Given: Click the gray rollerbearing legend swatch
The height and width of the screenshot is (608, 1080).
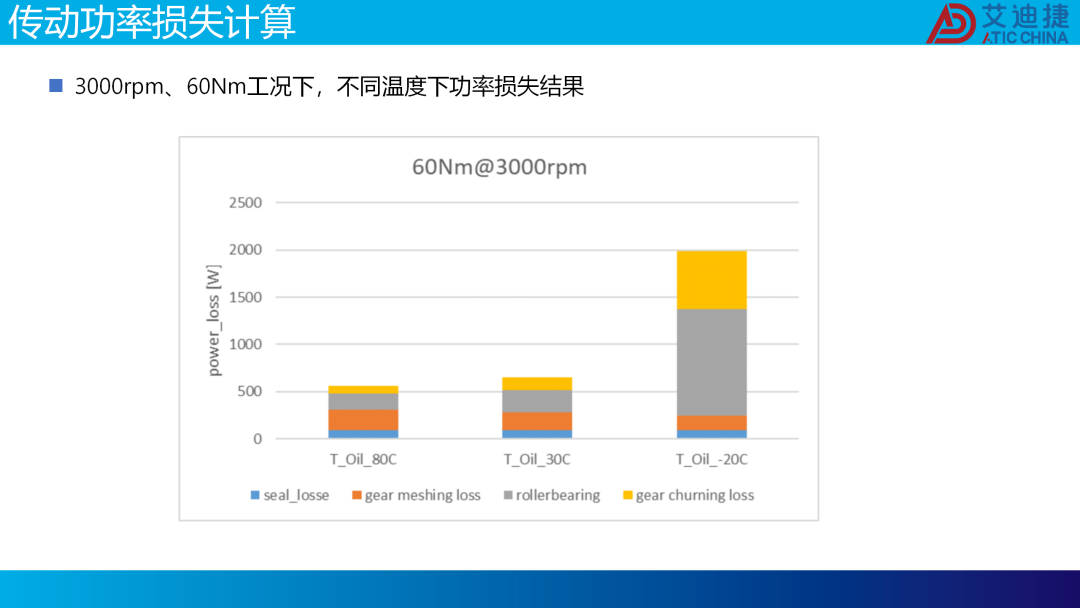Looking at the screenshot, I should tap(508, 495).
